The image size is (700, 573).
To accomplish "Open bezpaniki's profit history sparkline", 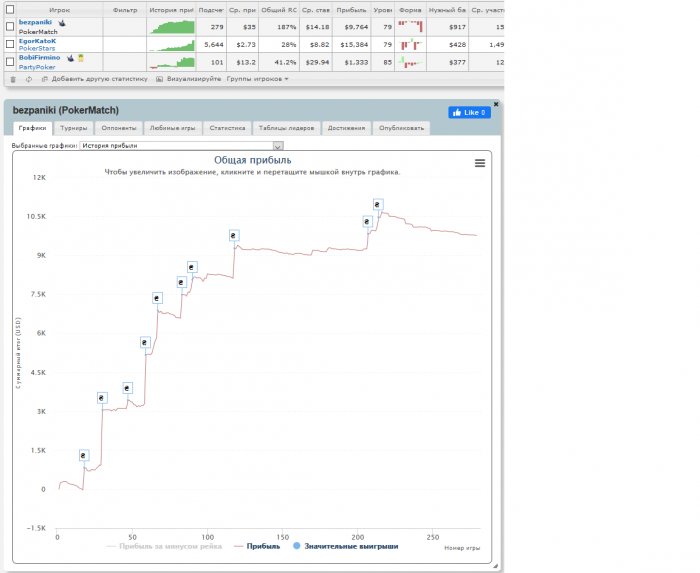I will [172, 26].
